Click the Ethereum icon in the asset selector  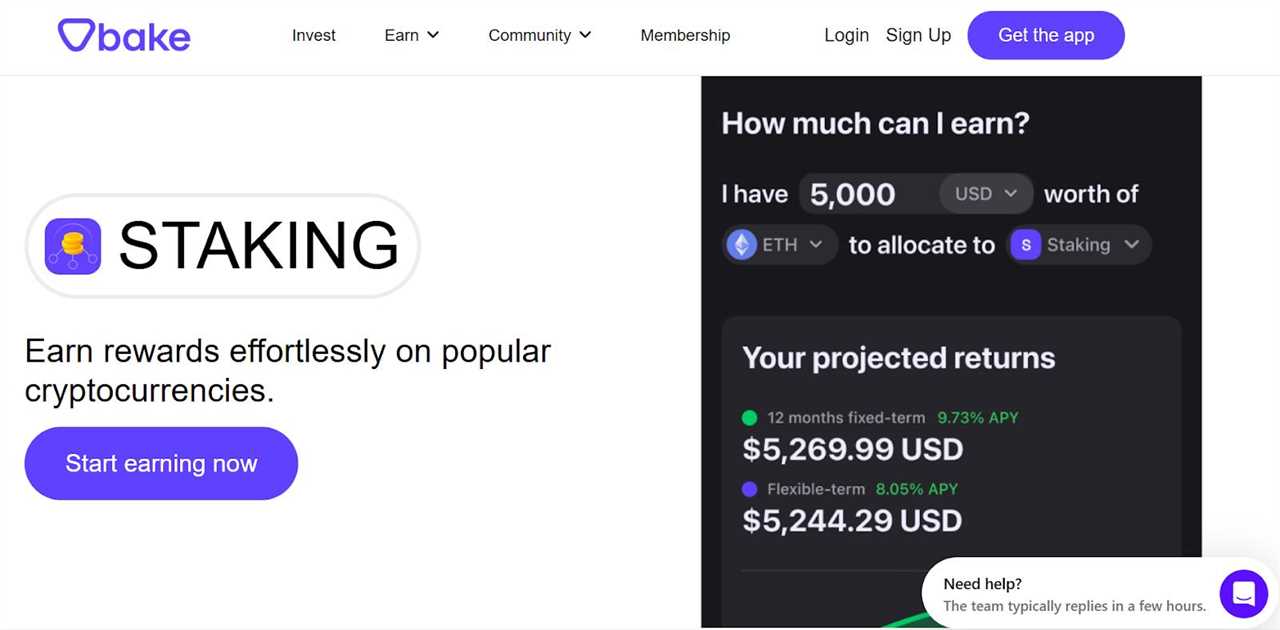tap(741, 244)
